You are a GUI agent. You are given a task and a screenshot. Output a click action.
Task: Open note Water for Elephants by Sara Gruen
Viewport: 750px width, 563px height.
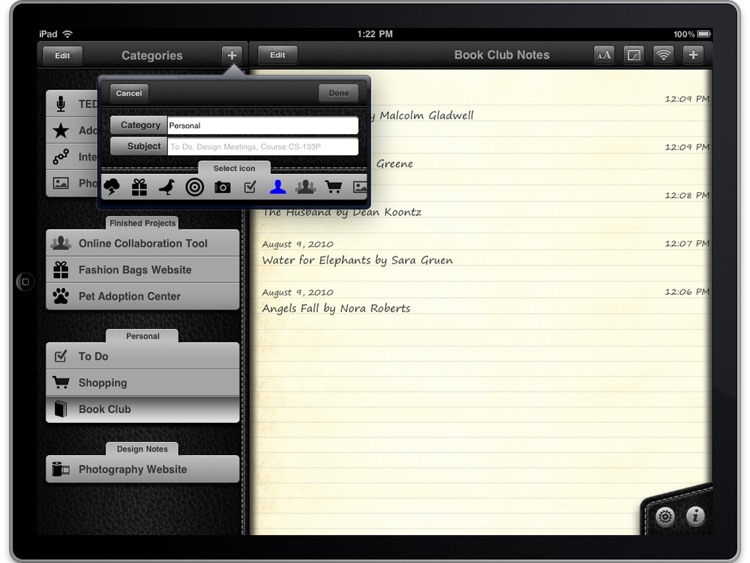pos(357,260)
